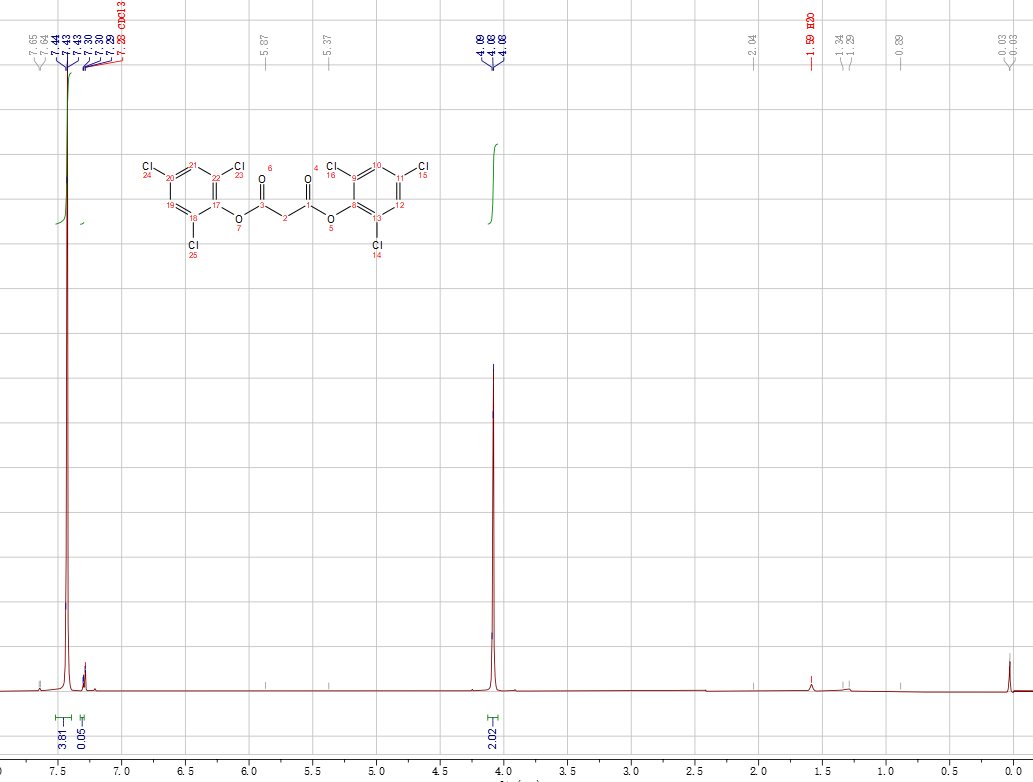Click the small integral value 0.05
Image resolution: width=1033 pixels, height=782 pixels.
coord(82,739)
